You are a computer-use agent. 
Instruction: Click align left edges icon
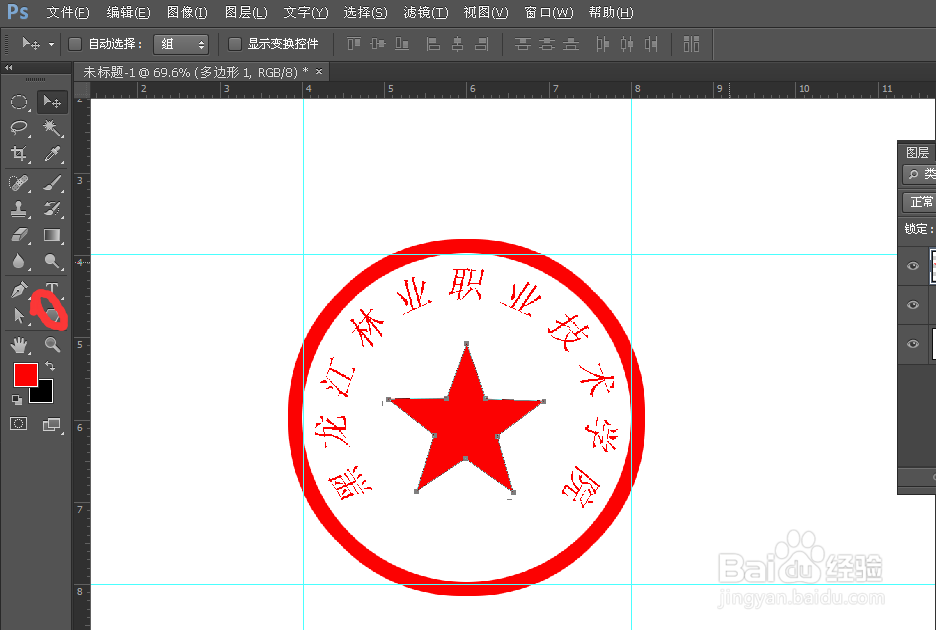coord(433,44)
